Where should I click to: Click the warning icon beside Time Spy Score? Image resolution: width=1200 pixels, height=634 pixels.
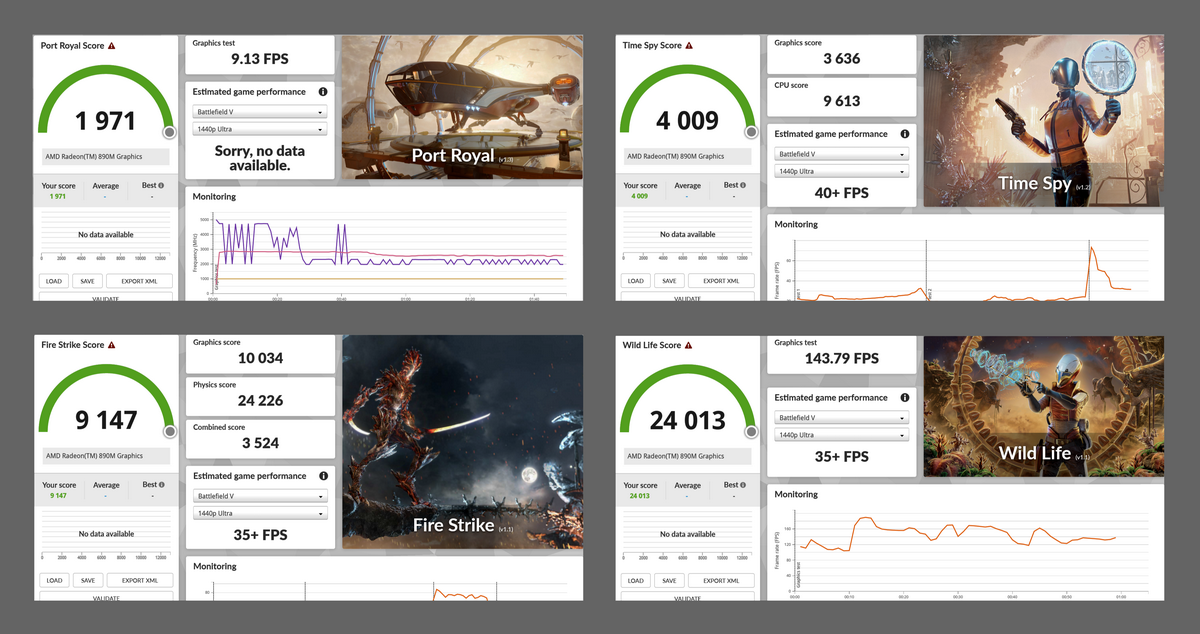click(x=690, y=45)
